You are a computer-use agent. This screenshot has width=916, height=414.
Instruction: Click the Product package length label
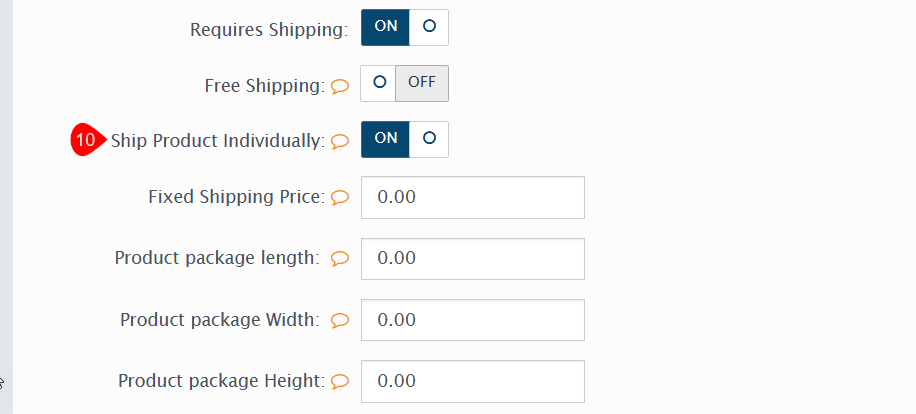216,259
